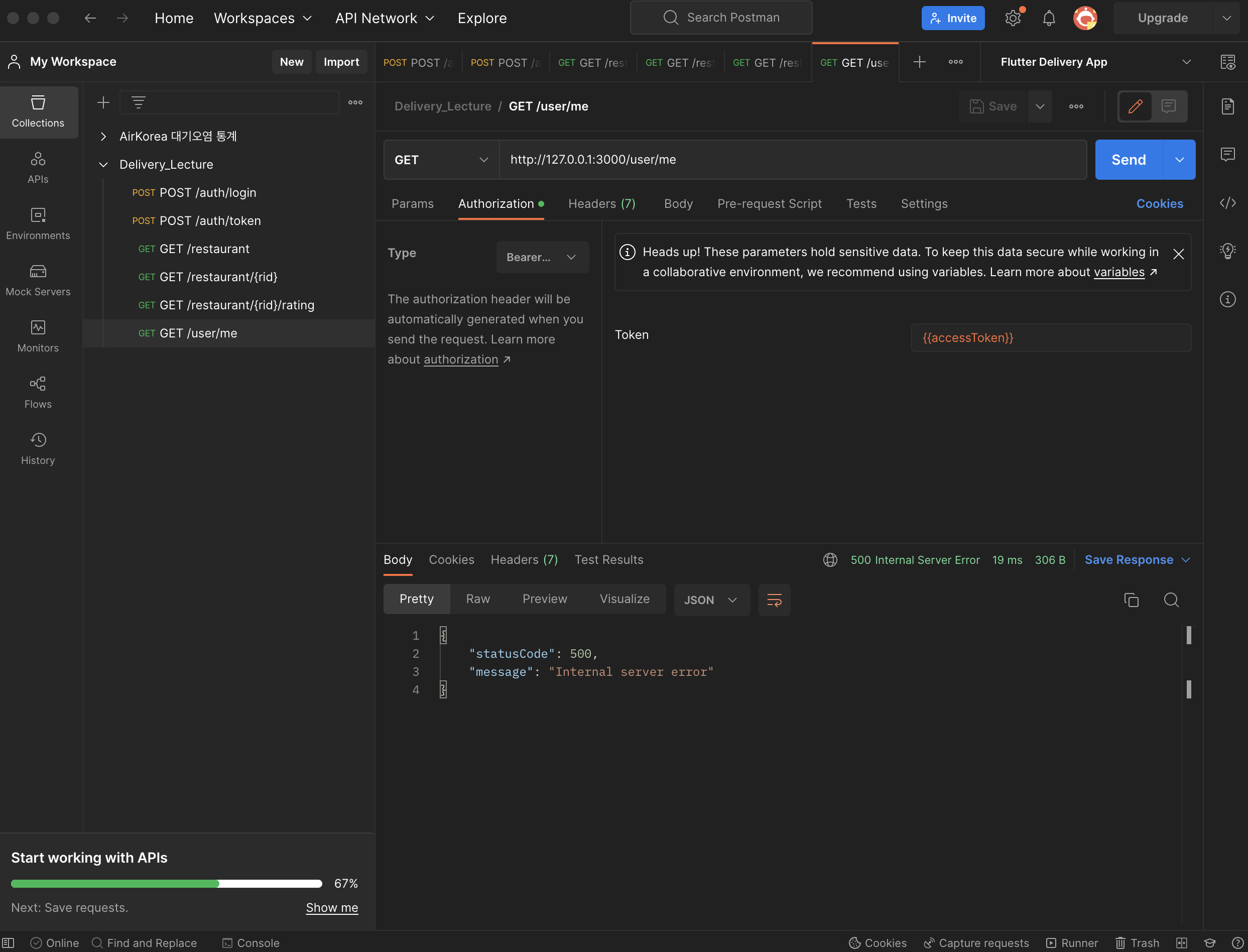Viewport: 1248px width, 952px height.
Task: Click the New button
Action: tap(291, 62)
